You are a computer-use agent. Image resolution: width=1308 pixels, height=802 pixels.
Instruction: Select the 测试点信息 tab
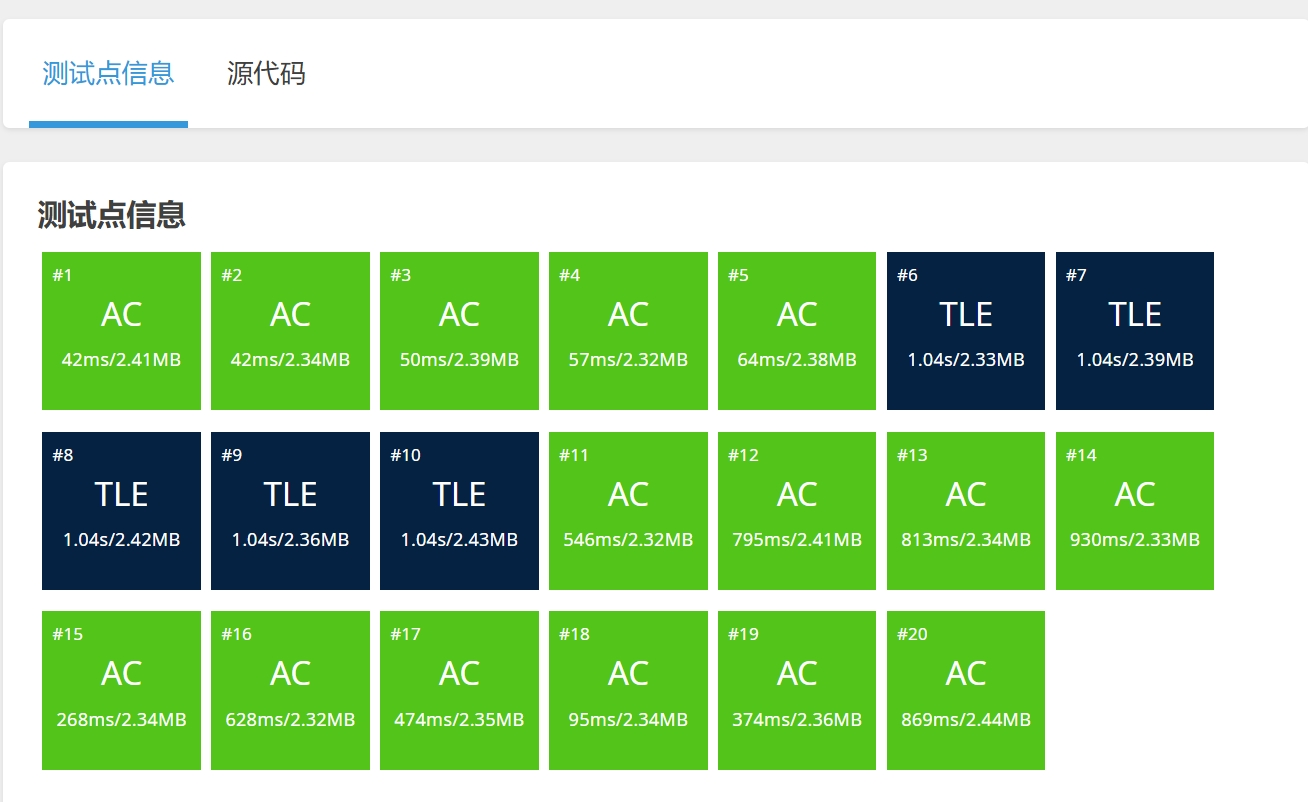(x=108, y=73)
